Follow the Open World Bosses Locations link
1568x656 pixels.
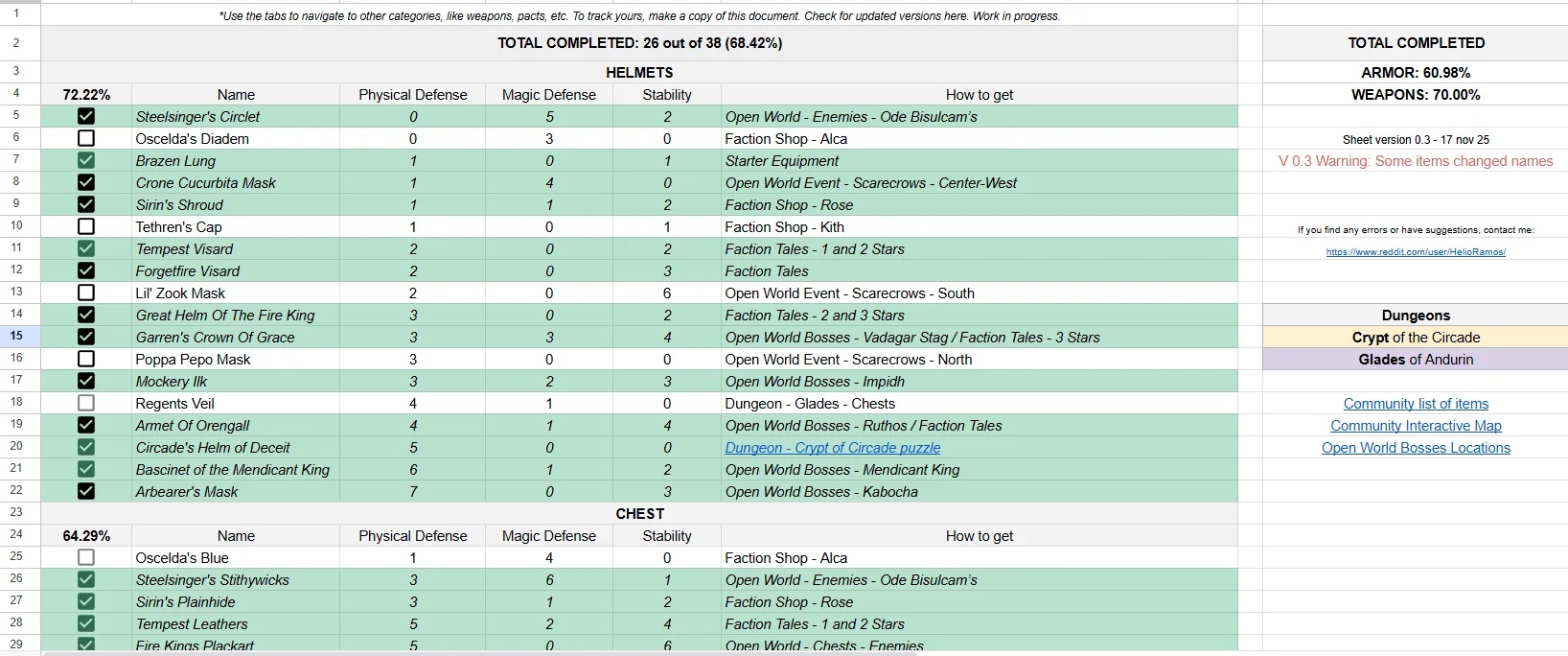pos(1416,448)
